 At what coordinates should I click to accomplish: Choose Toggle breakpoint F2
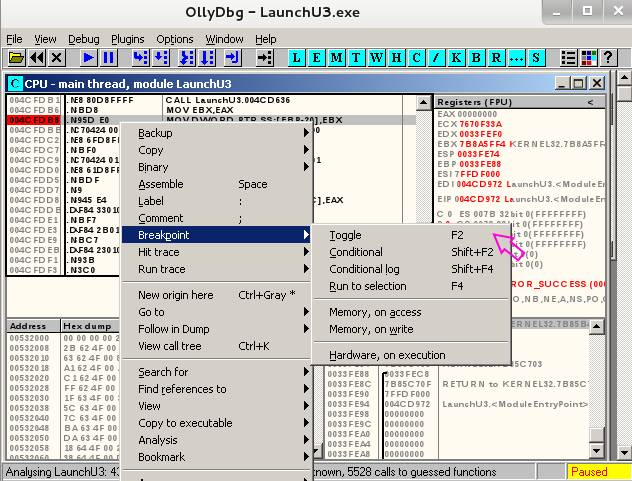click(411, 235)
